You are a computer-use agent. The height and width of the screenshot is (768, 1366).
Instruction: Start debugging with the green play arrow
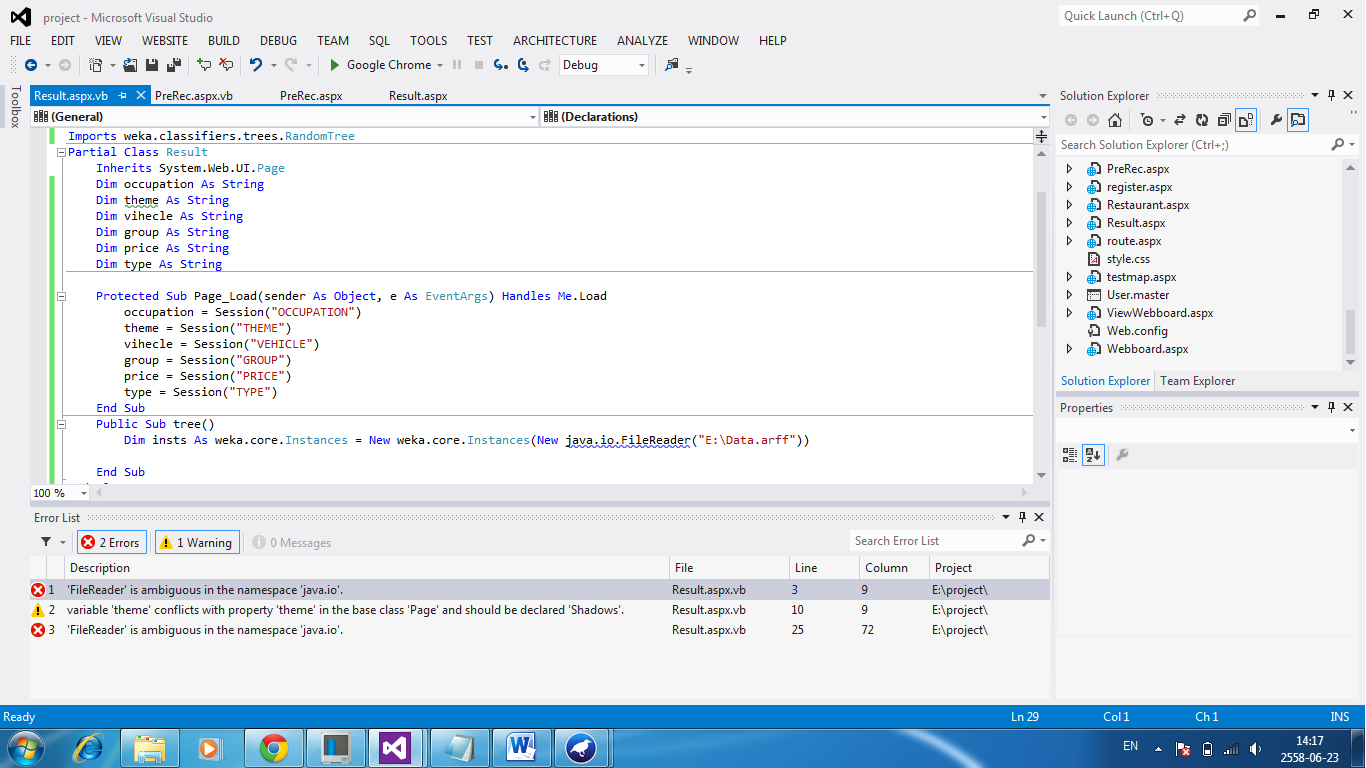tap(335, 65)
